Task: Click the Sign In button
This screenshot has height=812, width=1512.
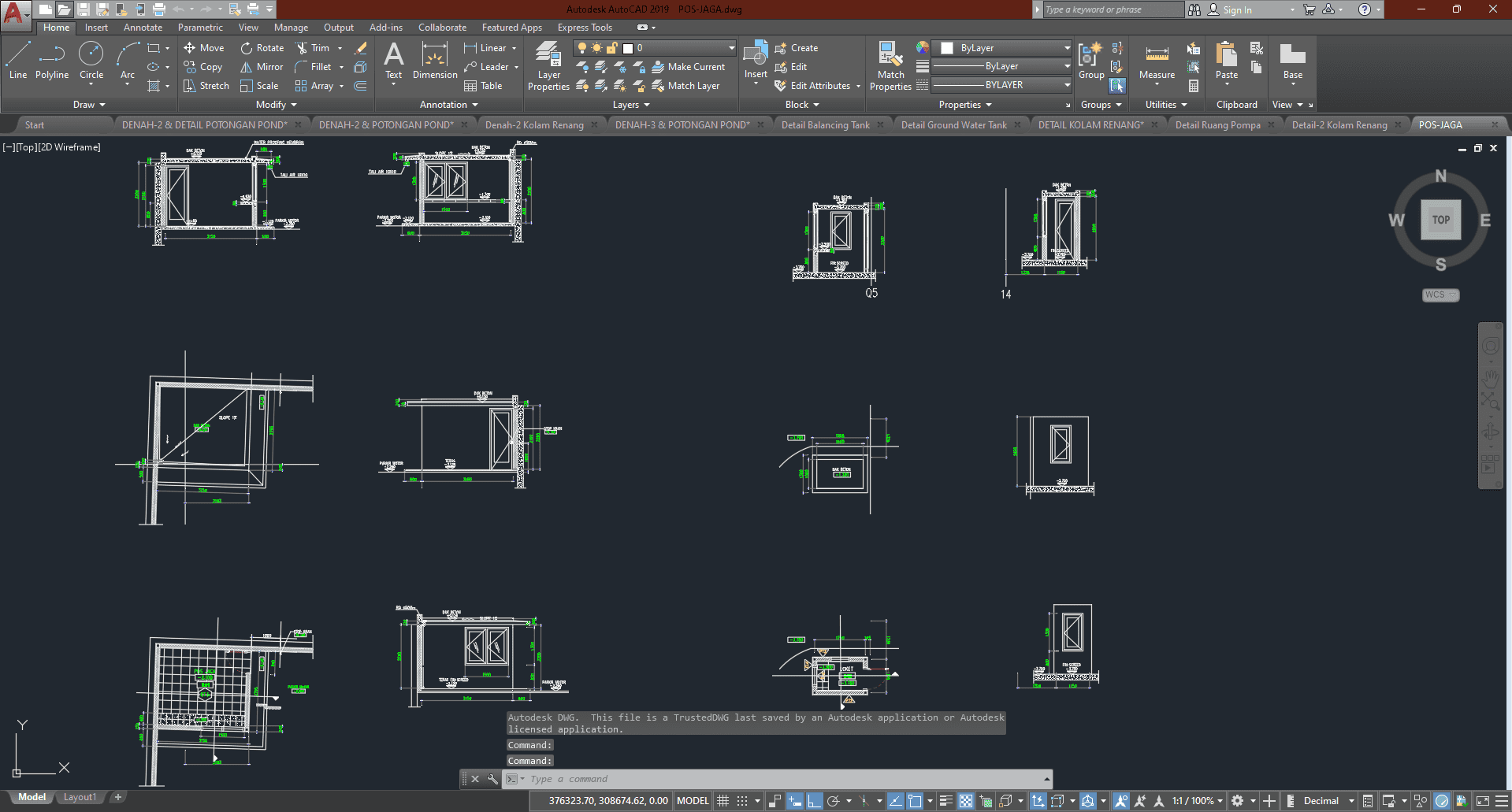Action: (1236, 10)
